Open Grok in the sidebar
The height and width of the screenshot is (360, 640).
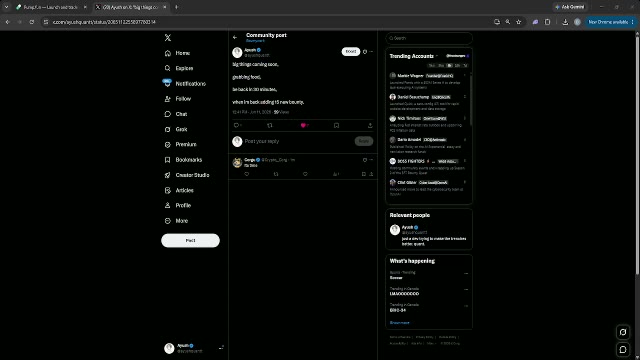pos(176,129)
